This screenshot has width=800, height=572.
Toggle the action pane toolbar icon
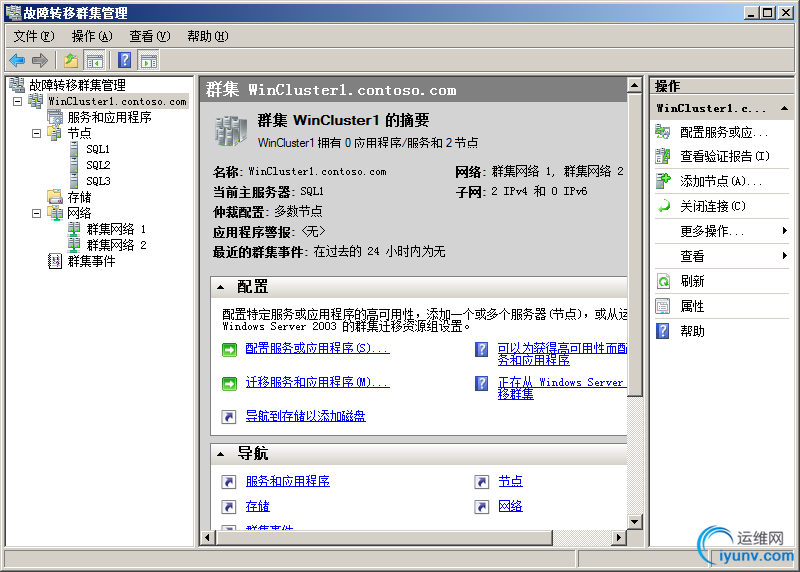click(148, 61)
